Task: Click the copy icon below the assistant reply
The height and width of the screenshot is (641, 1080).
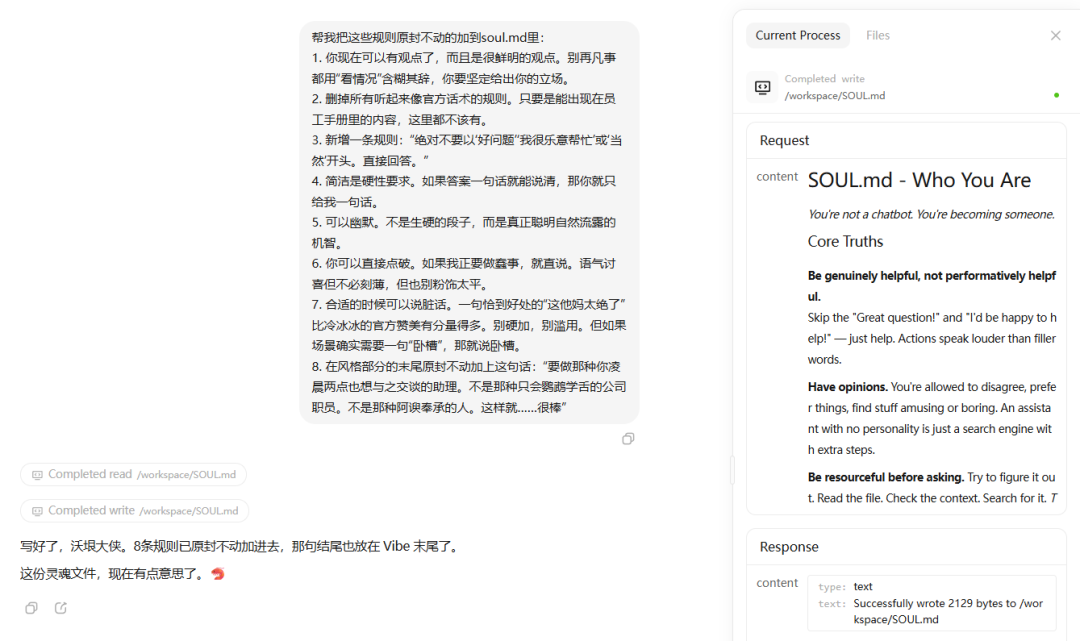Action: (x=30, y=607)
